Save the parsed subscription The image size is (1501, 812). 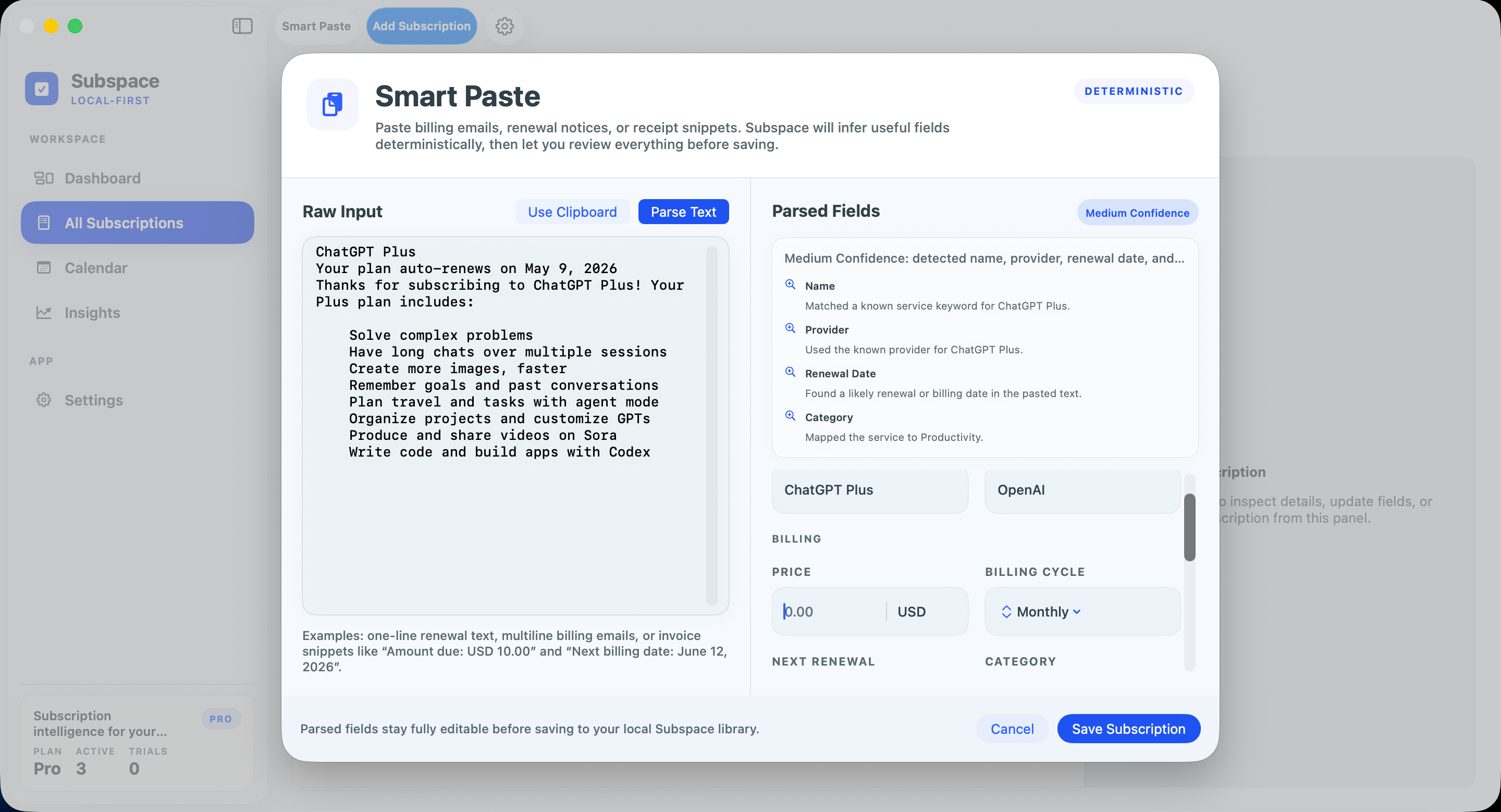point(1128,729)
